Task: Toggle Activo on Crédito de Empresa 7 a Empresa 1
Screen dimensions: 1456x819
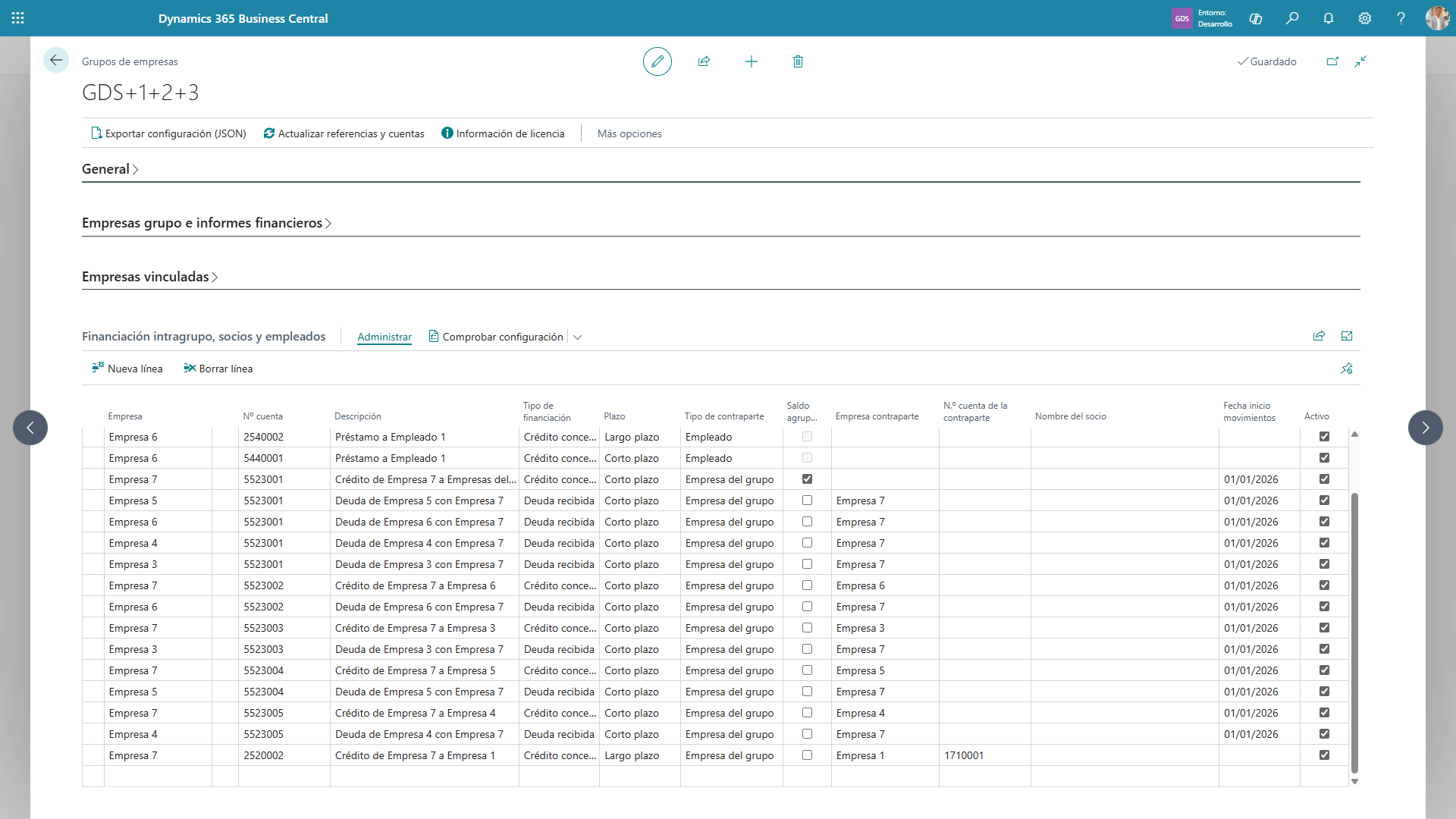Action: point(1324,755)
